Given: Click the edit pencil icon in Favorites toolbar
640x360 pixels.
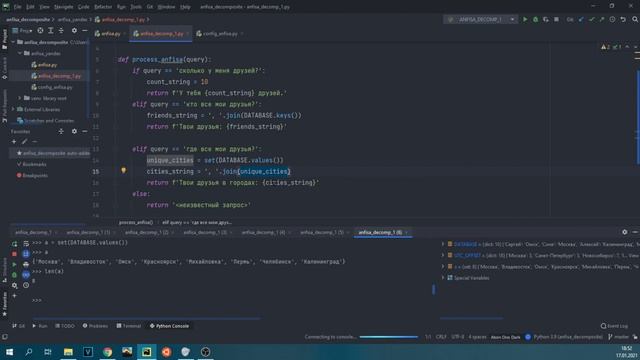Looking at the screenshot, I should [x=24, y=142].
